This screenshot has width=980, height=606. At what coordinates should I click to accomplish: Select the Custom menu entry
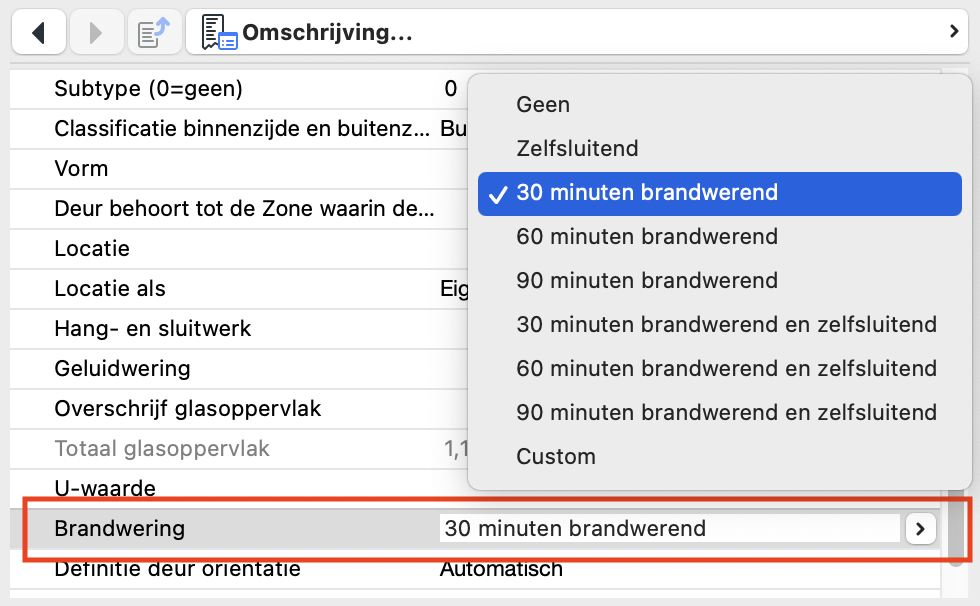tap(556, 456)
